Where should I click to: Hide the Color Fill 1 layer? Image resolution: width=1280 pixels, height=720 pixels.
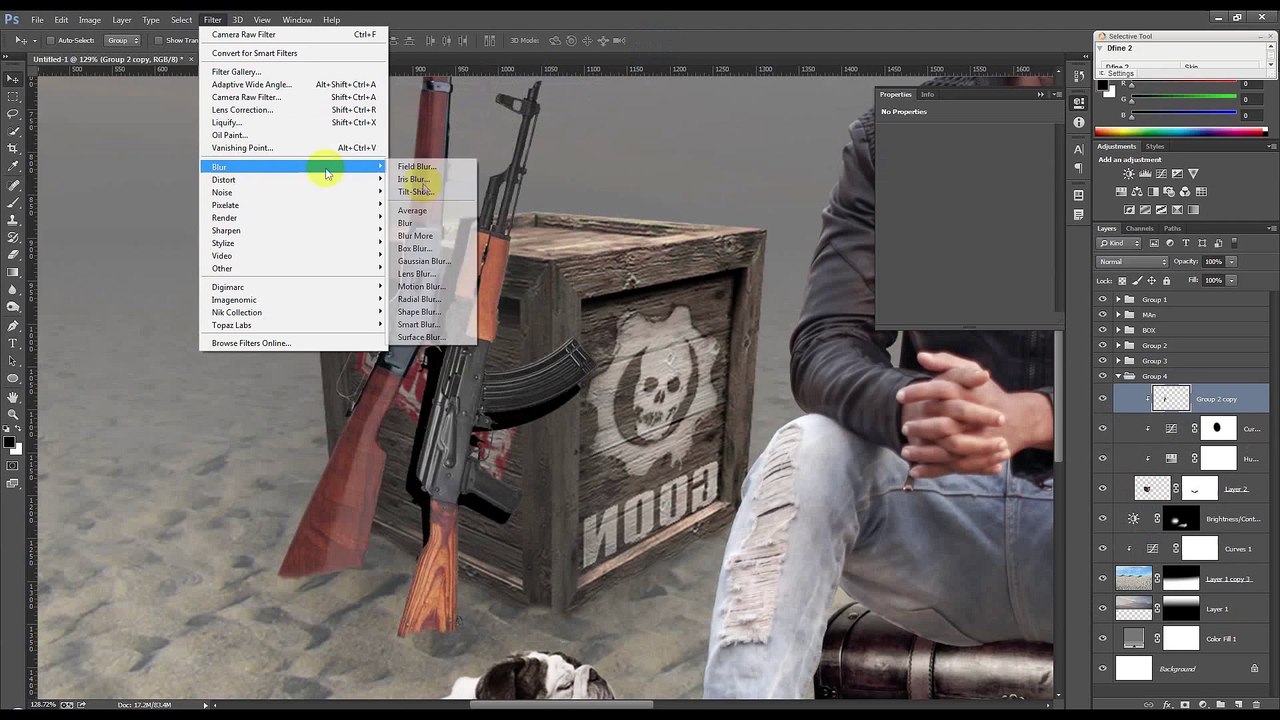(x=1103, y=639)
